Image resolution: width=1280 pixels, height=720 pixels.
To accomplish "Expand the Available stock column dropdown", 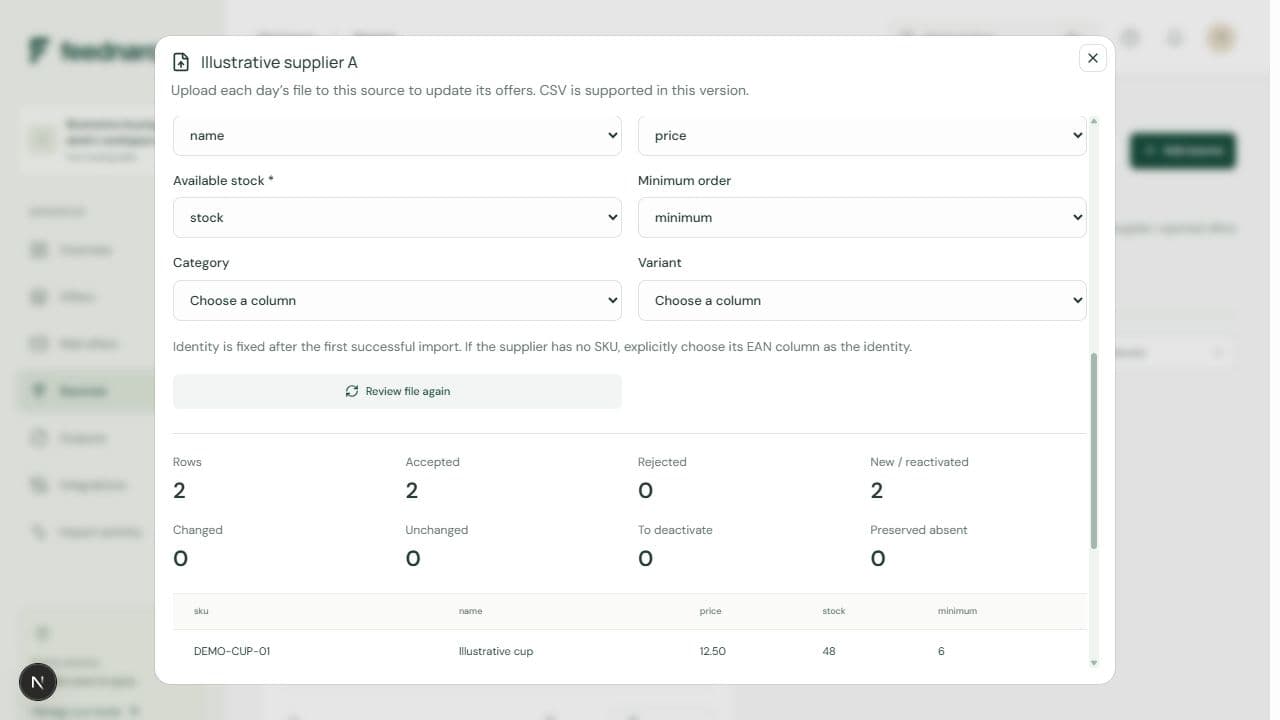I will click(397, 217).
